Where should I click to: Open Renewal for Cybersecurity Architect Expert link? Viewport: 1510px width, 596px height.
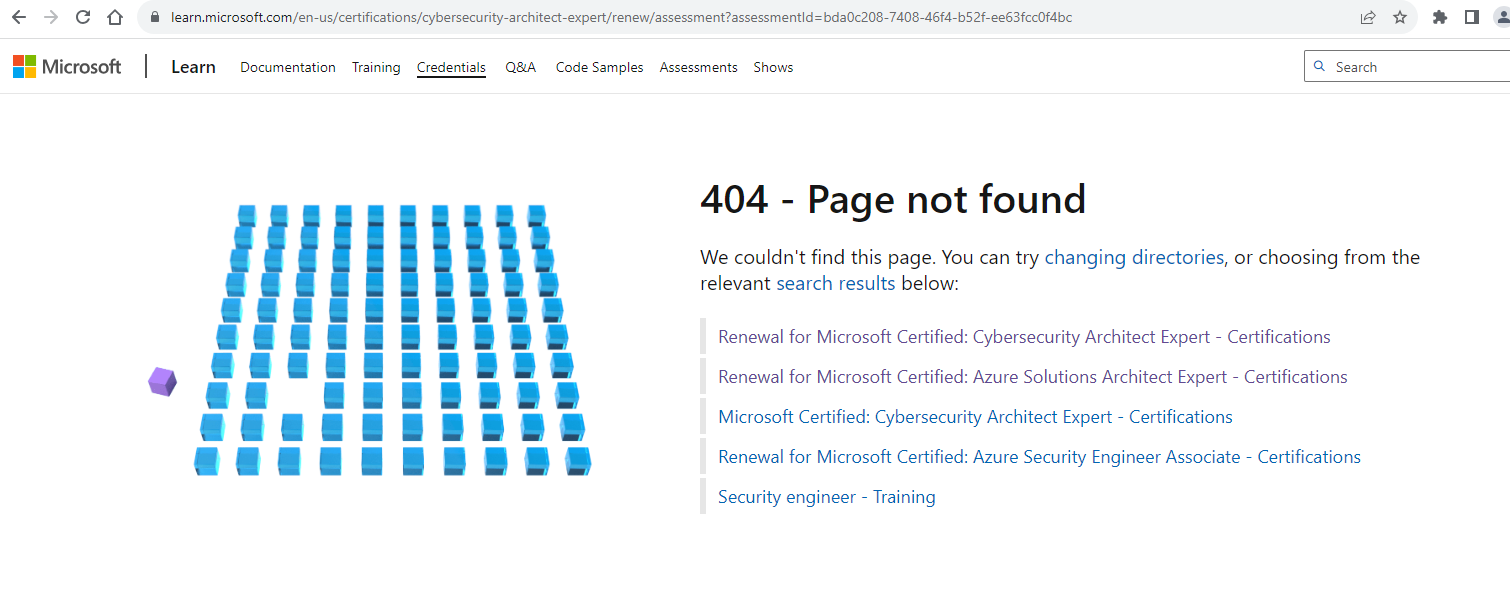[x=1023, y=336]
